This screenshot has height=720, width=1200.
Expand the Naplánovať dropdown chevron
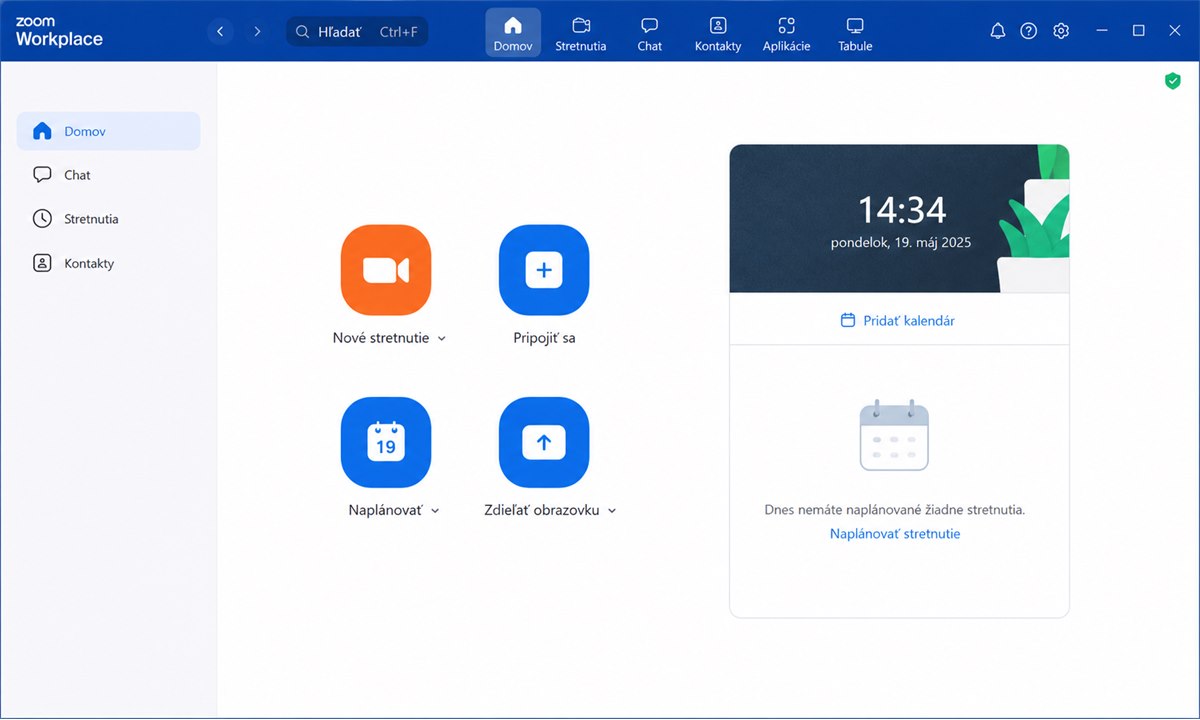(435, 511)
